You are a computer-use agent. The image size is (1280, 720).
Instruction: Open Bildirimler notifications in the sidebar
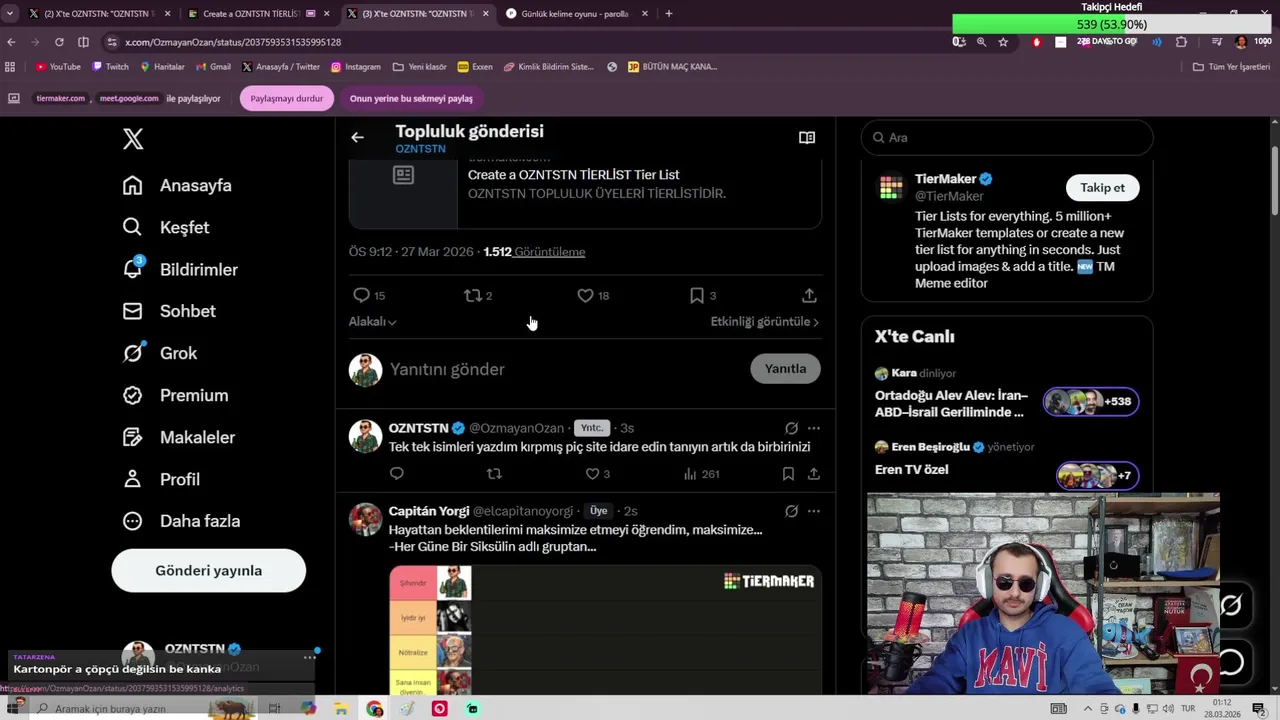[180, 269]
